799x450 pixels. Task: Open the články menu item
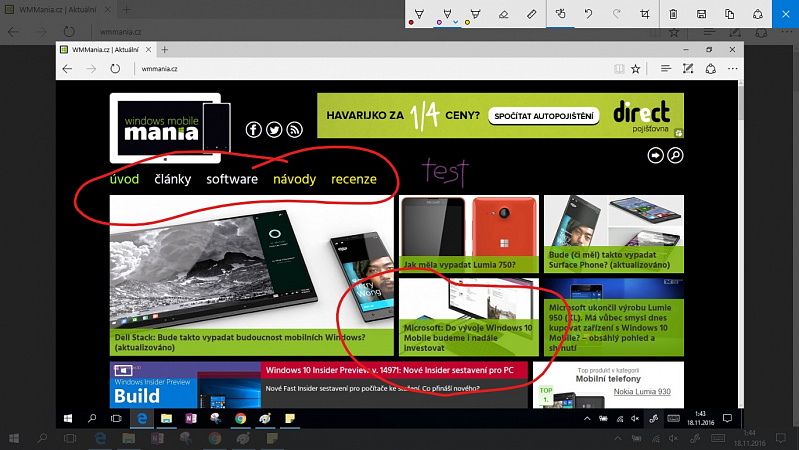coord(173,179)
